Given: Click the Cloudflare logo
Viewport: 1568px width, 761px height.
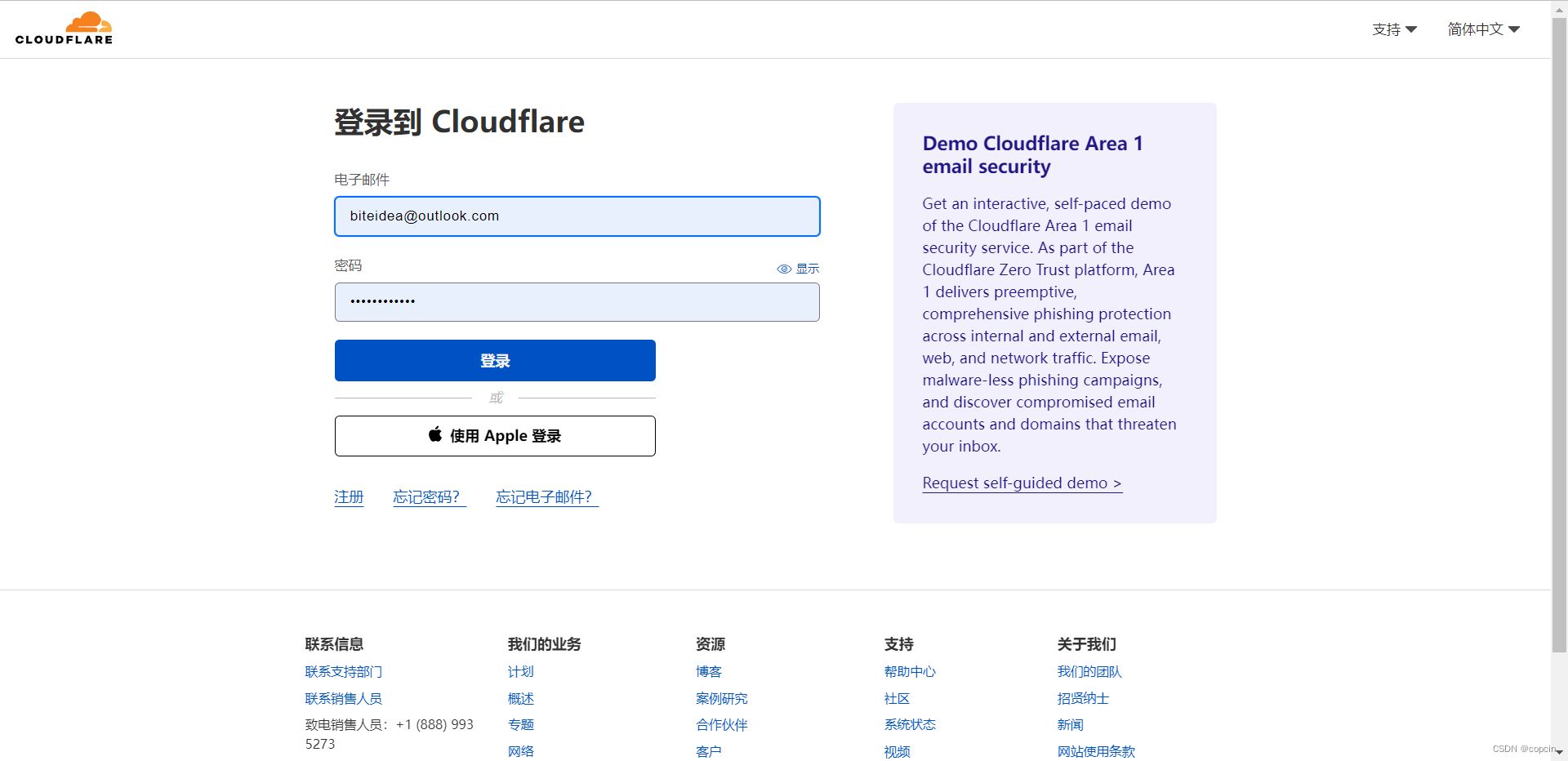Looking at the screenshot, I should click(64, 29).
